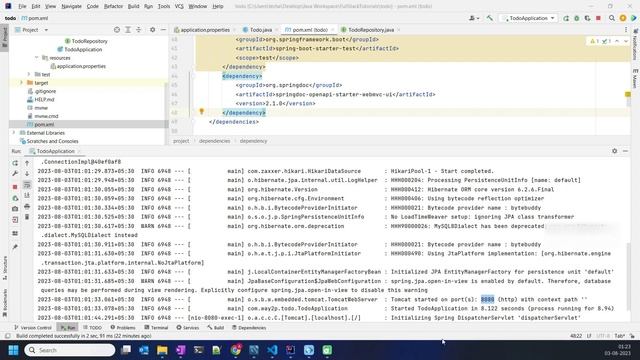Open the Navigate menu
Image resolution: width=640 pixels, height=360 pixels.
tap(71, 6)
